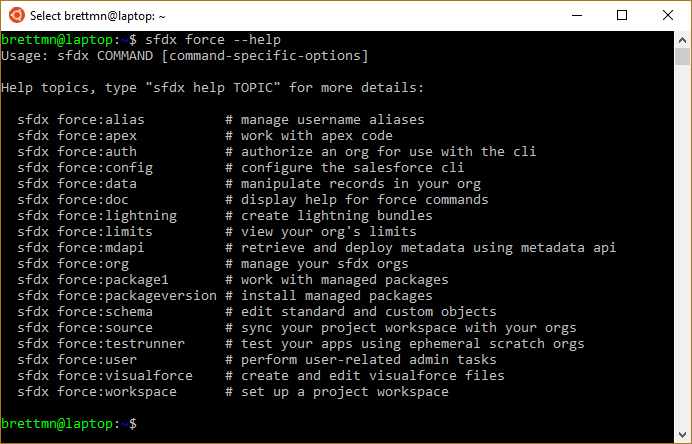Viewport: 692px width, 444px height.
Task: Close the terminal window
Action: coord(668,15)
